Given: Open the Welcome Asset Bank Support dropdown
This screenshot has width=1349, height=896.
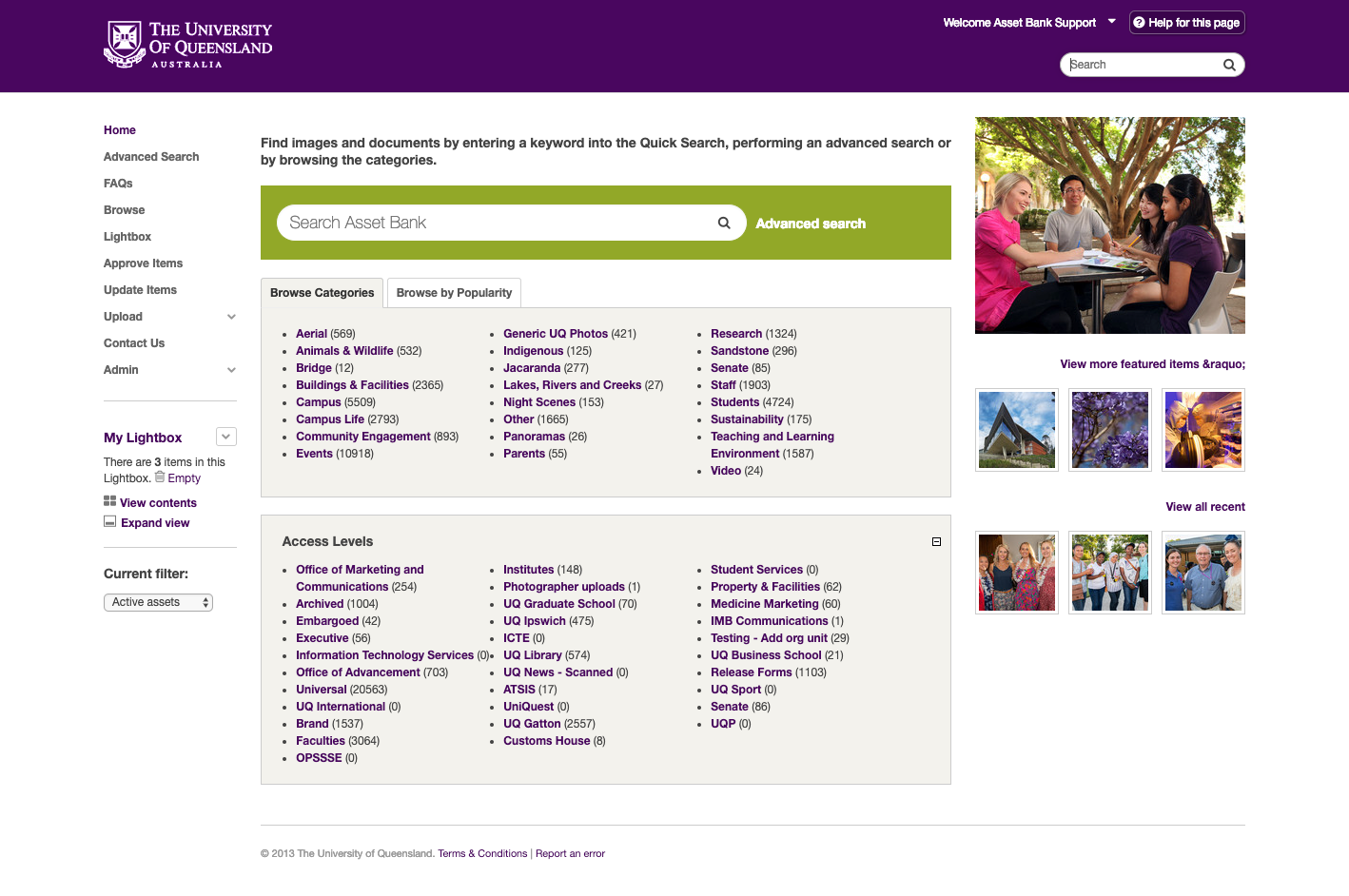Looking at the screenshot, I should tap(1111, 21).
